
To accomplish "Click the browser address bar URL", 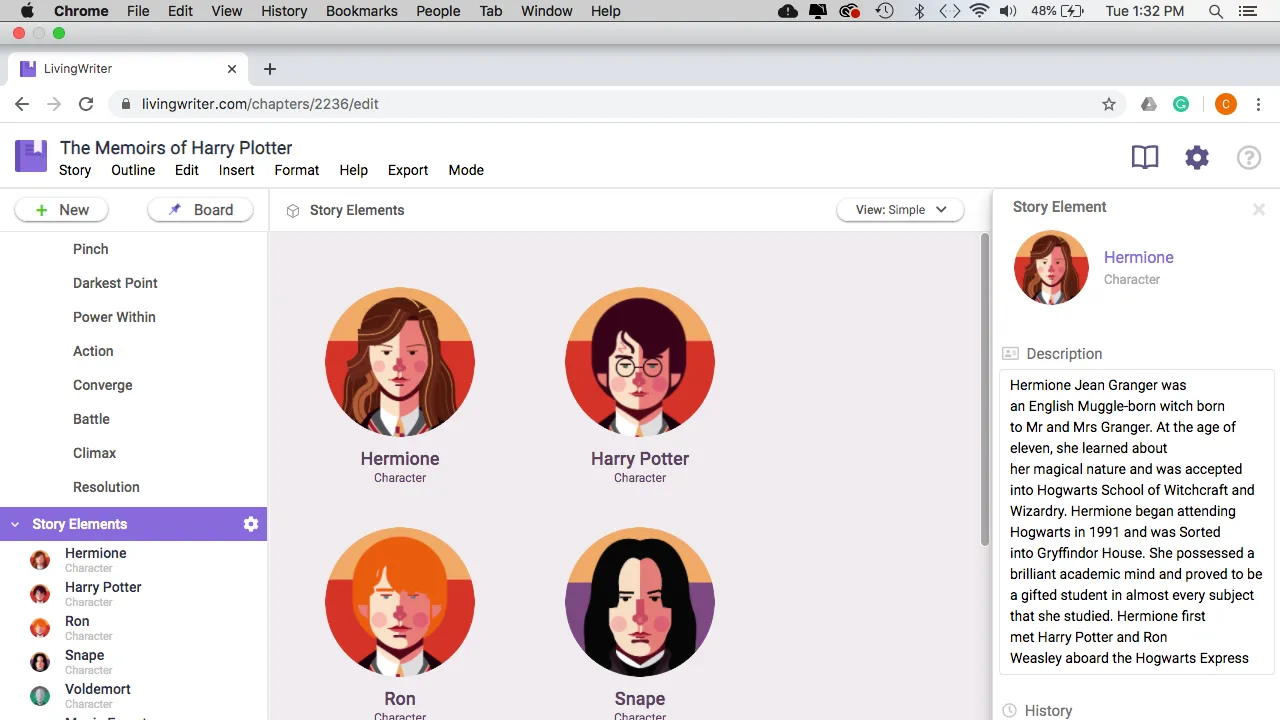I will 260,104.
